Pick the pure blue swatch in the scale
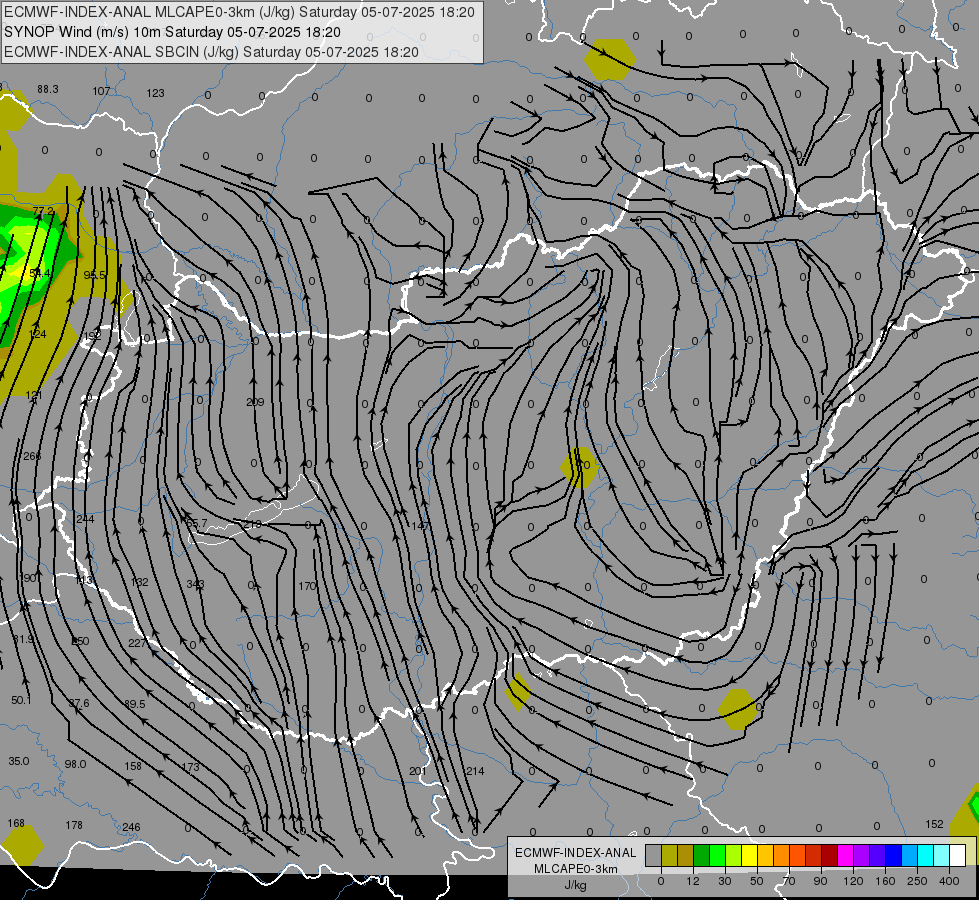The width and height of the screenshot is (979, 900). [x=894, y=855]
